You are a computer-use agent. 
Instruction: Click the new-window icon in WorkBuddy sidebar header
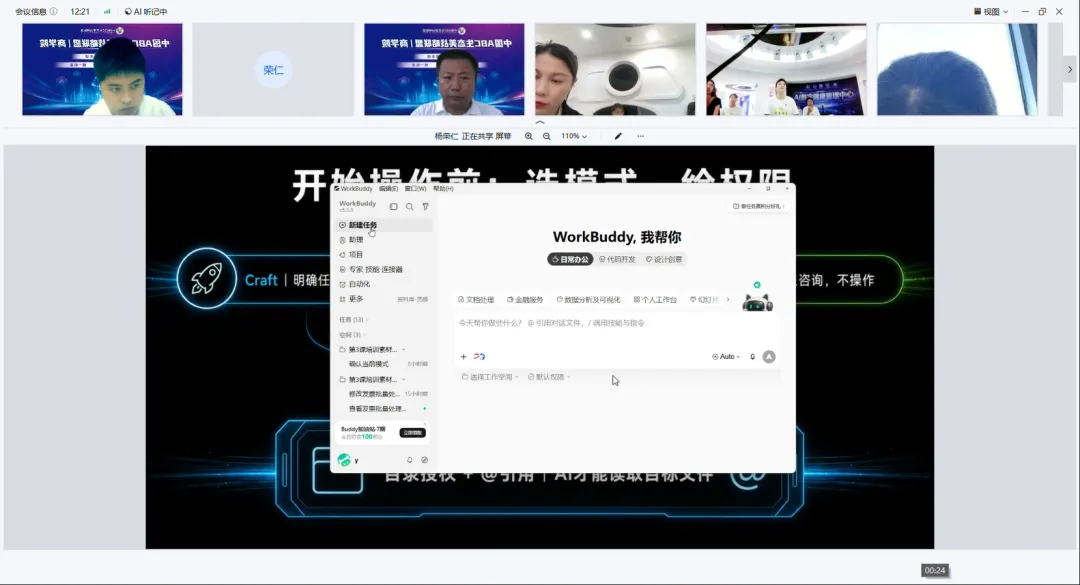393,206
